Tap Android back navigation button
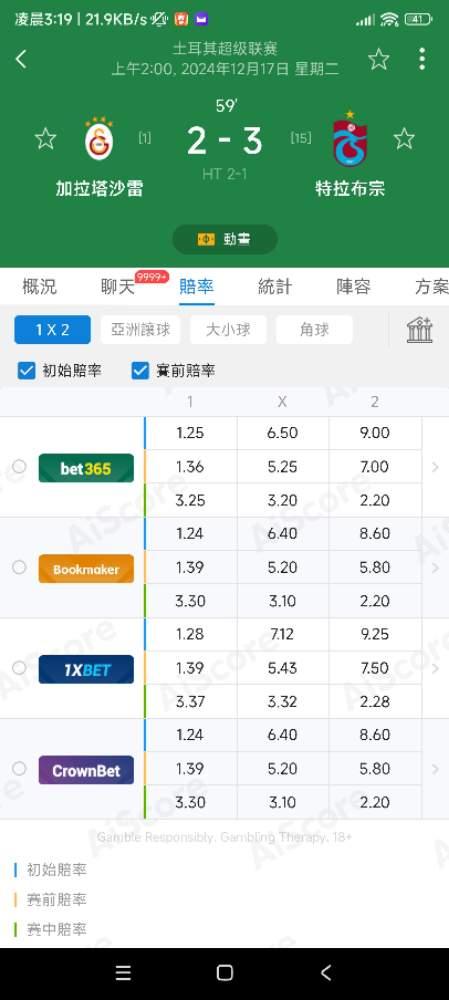The width and height of the screenshot is (449, 1000). click(326, 973)
